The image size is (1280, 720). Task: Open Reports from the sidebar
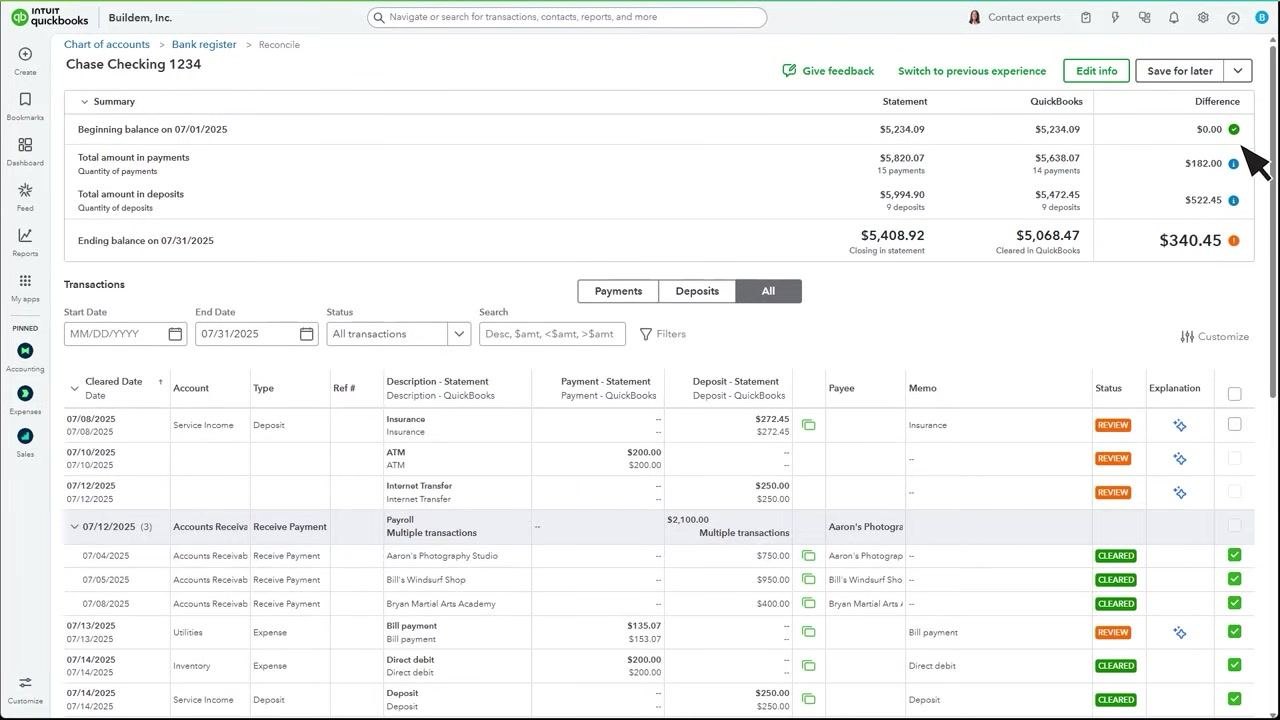click(x=25, y=241)
